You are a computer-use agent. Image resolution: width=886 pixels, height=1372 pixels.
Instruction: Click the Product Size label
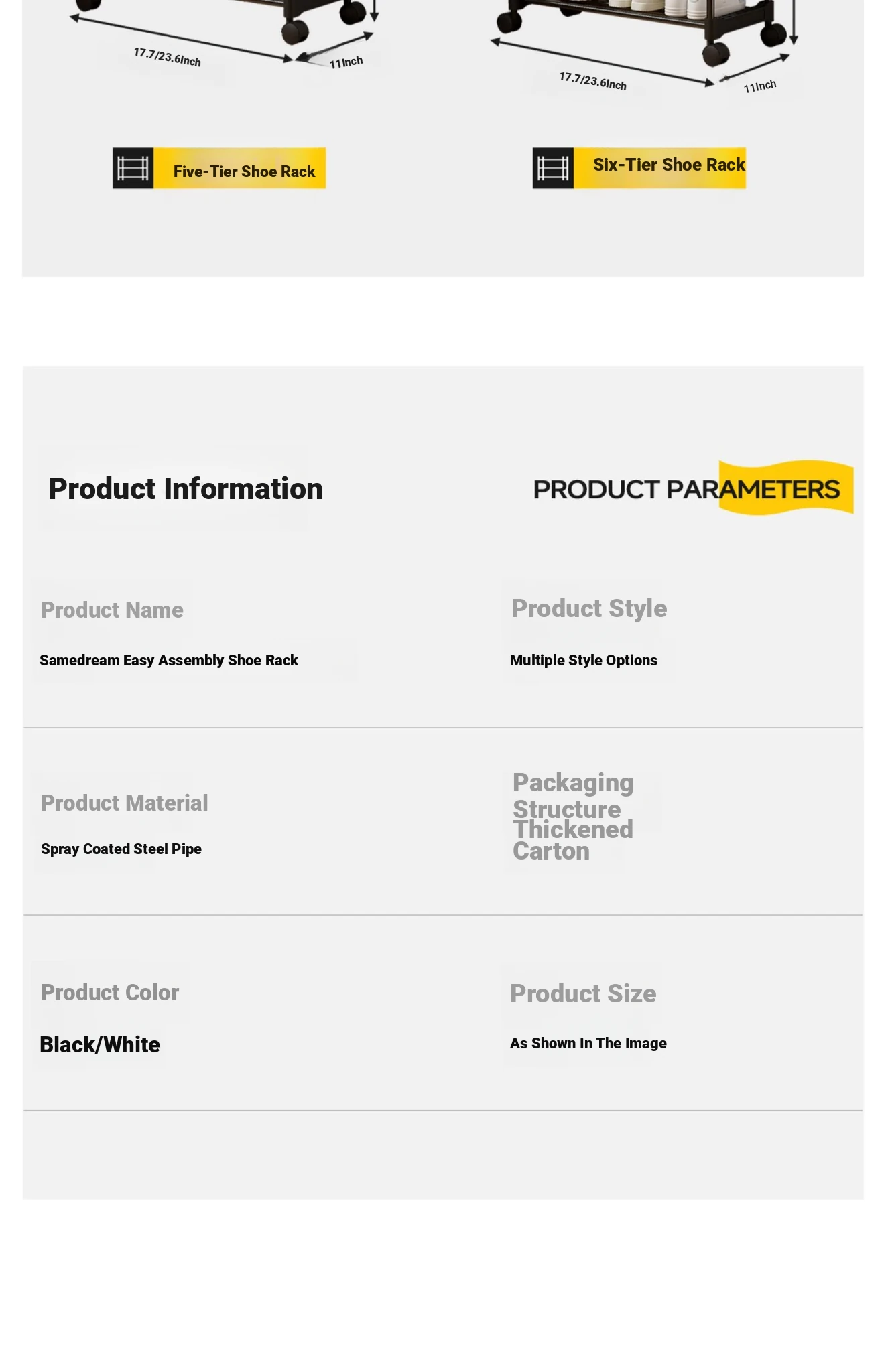(x=583, y=993)
